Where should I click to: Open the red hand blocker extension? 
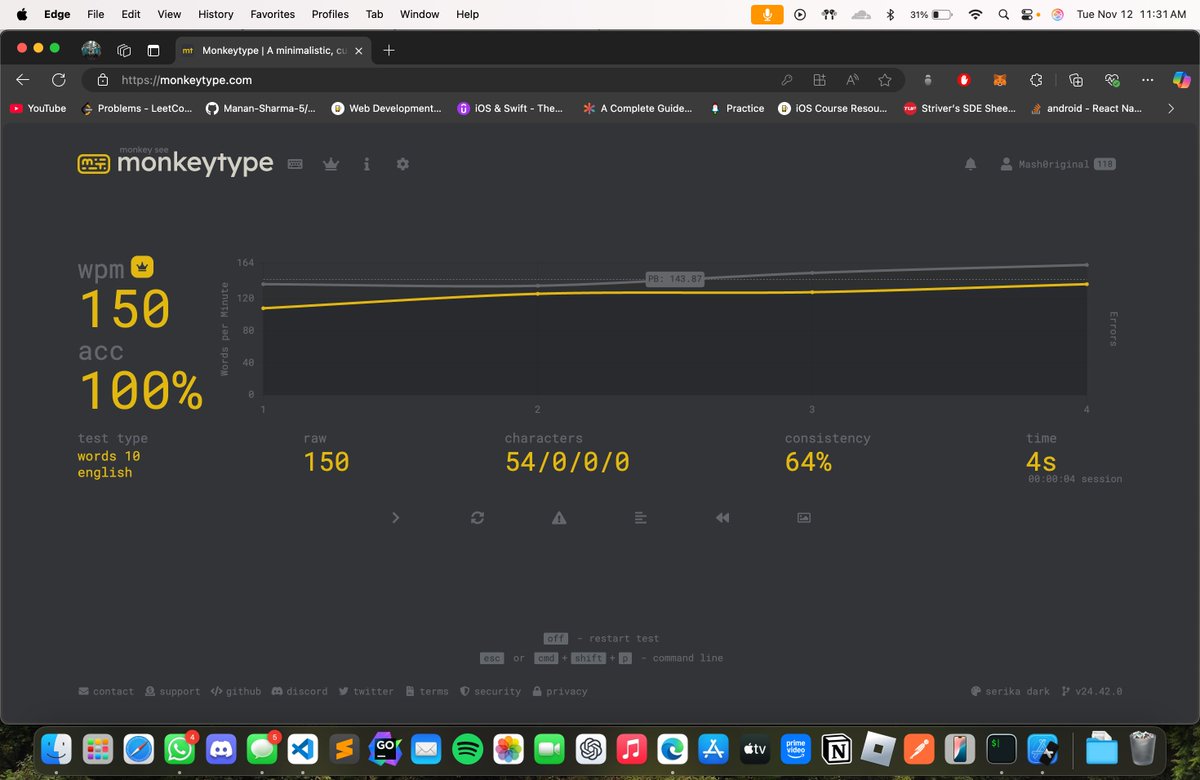tap(964, 80)
